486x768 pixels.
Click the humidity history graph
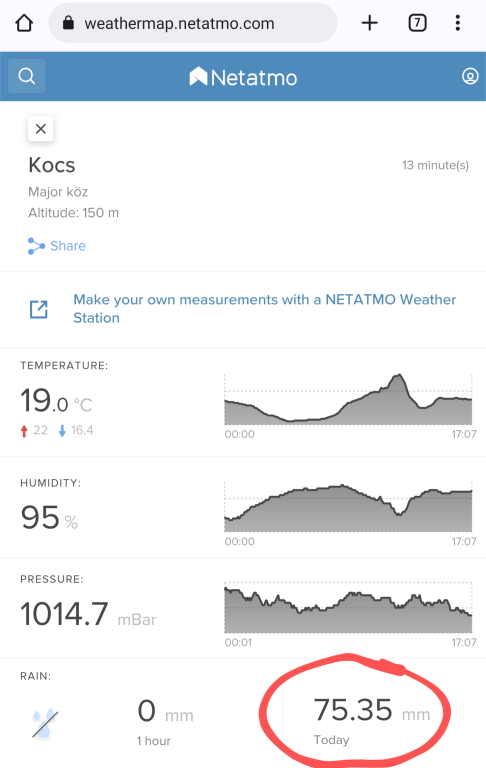(348, 507)
